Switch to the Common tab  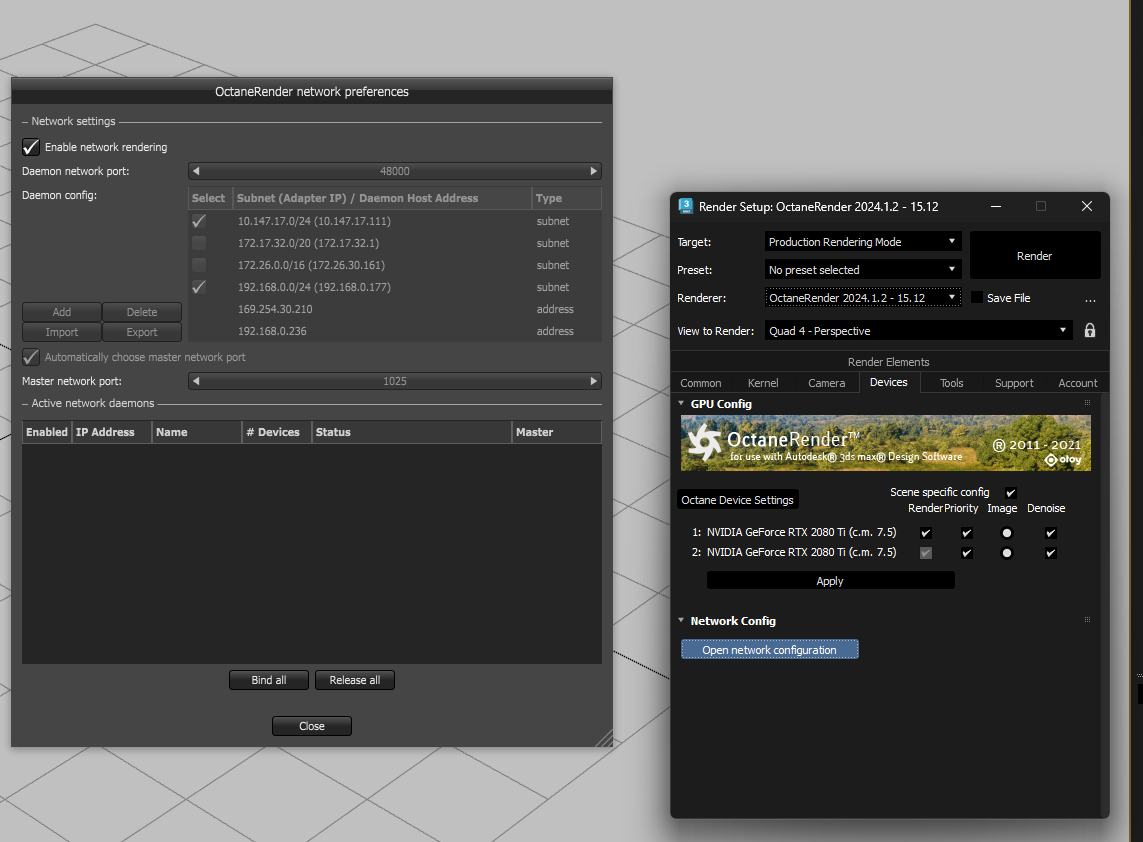(x=701, y=383)
